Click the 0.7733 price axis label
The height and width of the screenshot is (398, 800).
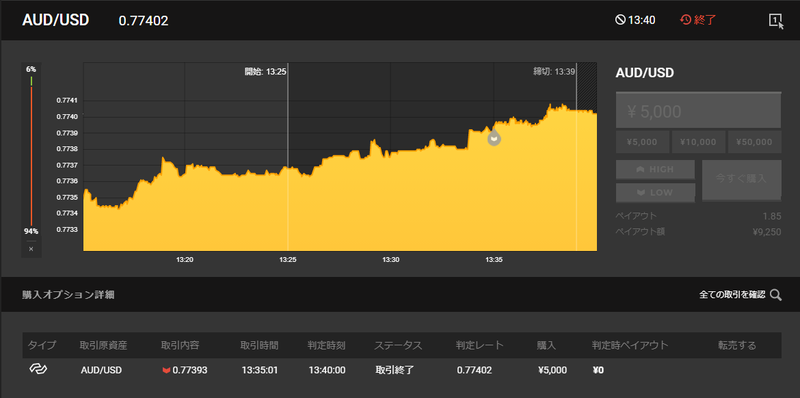click(x=66, y=230)
